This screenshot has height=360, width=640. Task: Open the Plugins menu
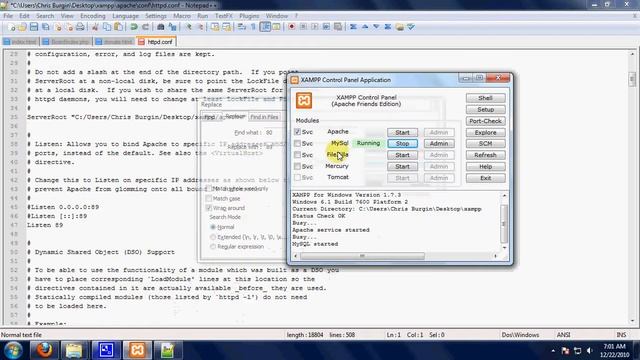(249, 16)
